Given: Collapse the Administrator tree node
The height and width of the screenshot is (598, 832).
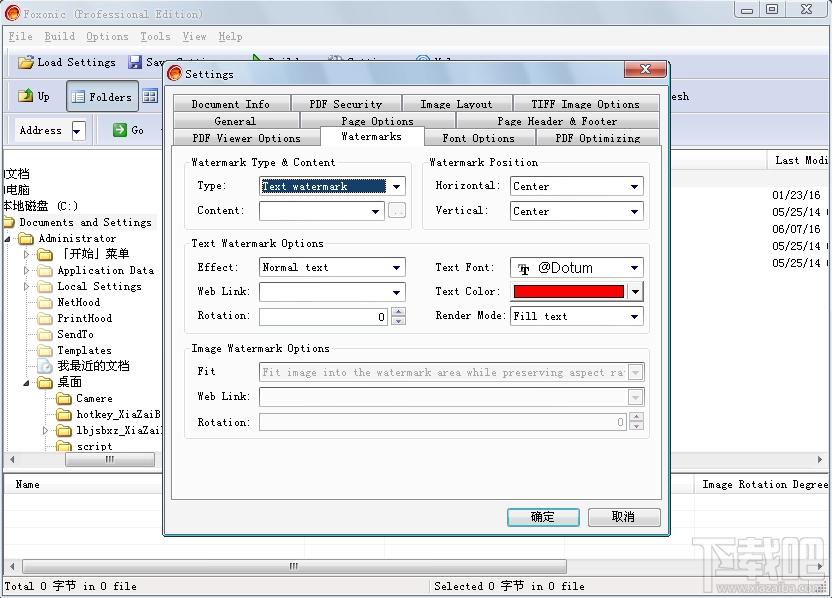Looking at the screenshot, I should pyautogui.click(x=7, y=239).
